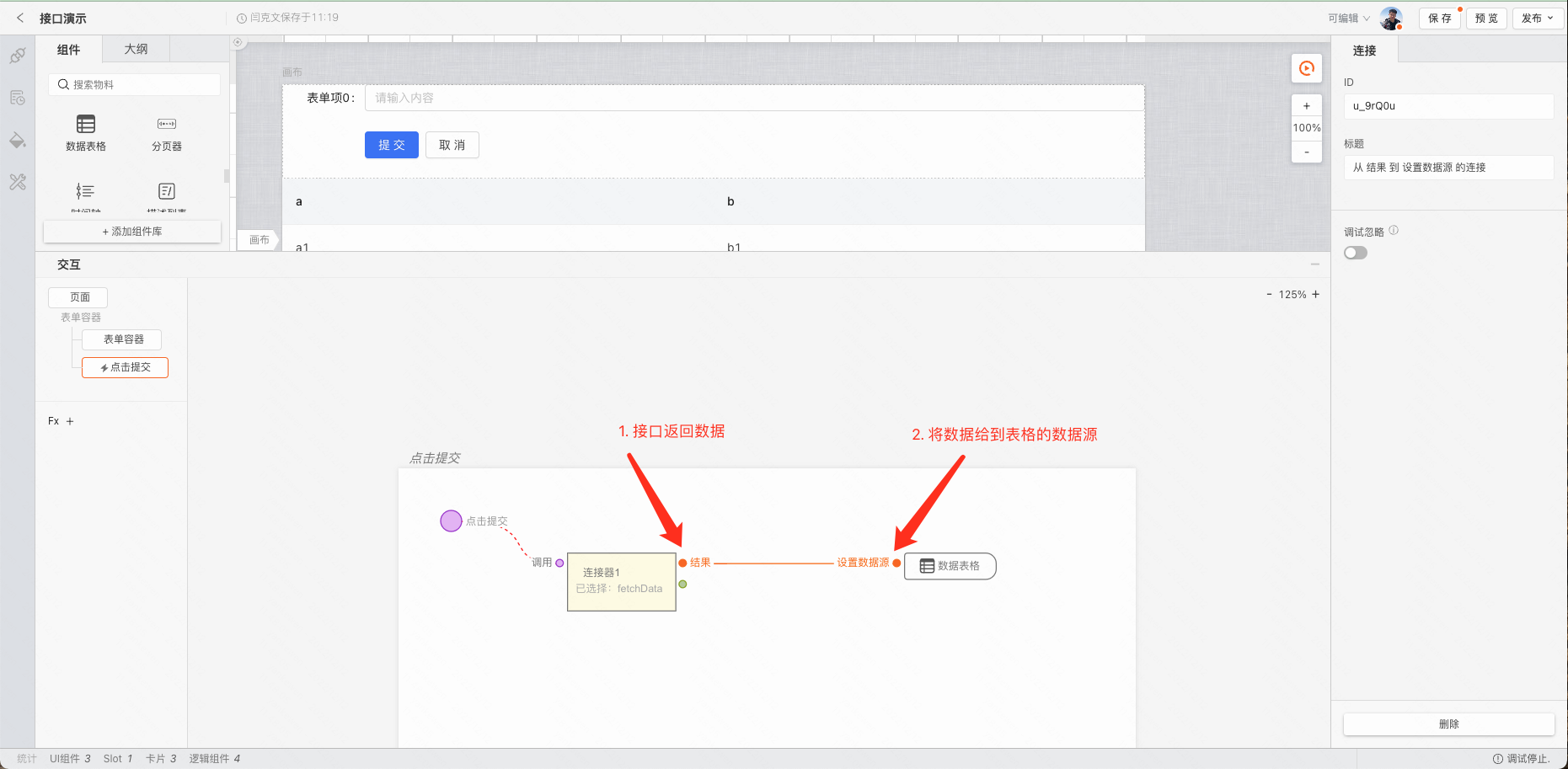The width and height of the screenshot is (1568, 769).
Task: Select the 页面 node in tree
Action: tap(78, 297)
